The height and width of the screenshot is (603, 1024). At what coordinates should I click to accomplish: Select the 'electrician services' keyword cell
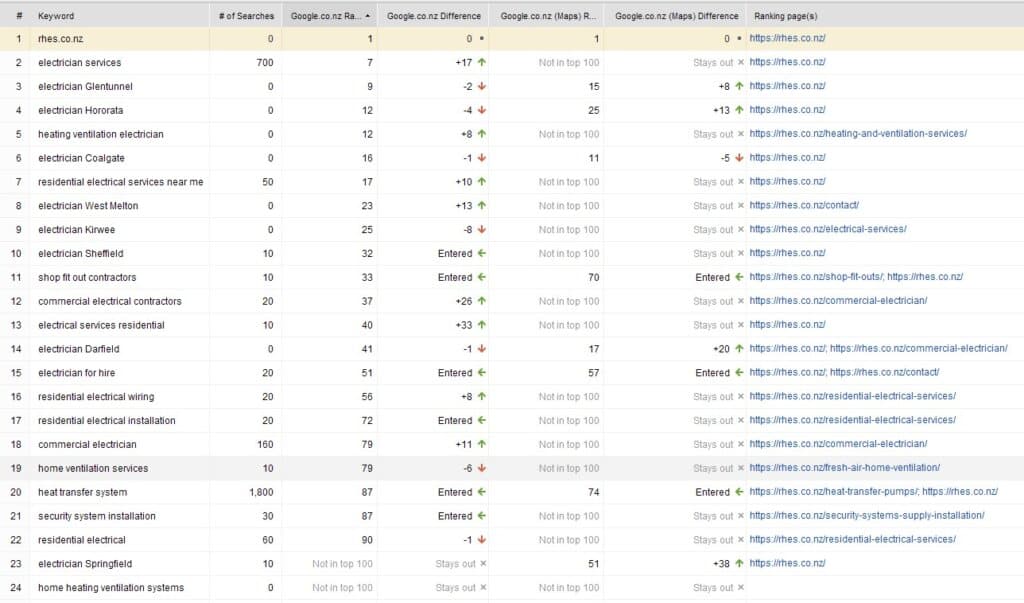coord(80,63)
